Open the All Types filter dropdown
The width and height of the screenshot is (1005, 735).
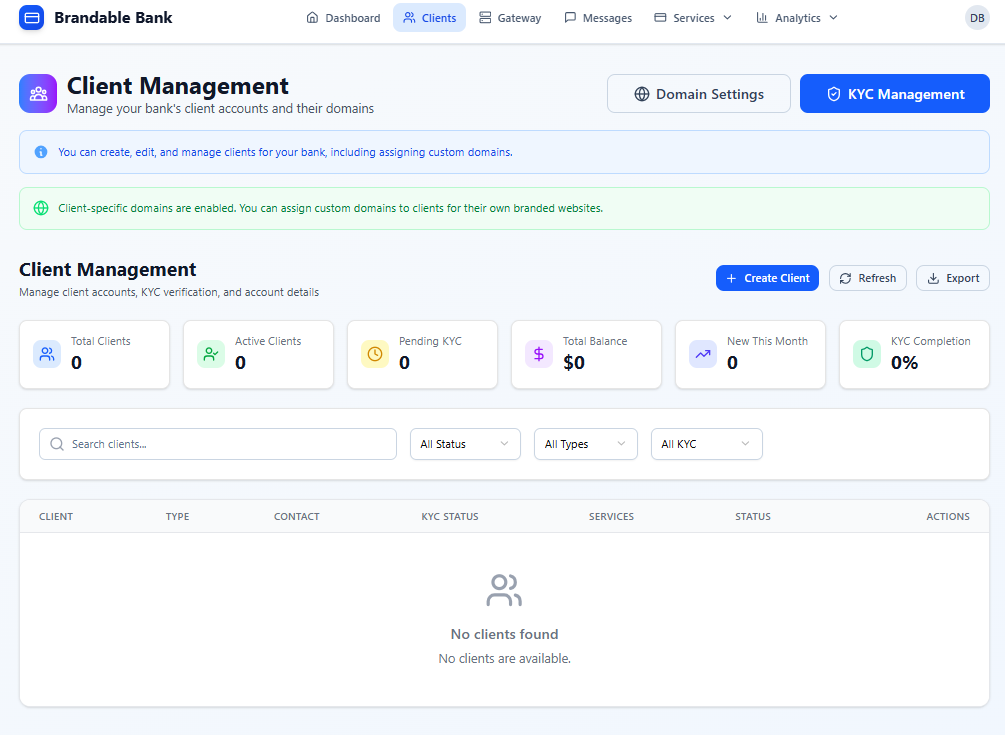585,444
